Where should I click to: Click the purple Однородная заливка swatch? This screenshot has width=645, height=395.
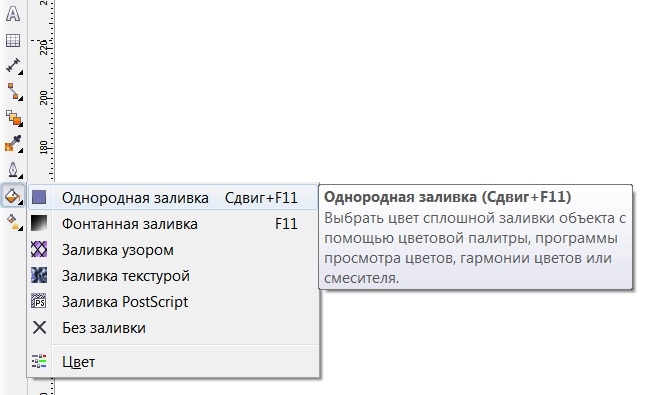click(x=39, y=198)
